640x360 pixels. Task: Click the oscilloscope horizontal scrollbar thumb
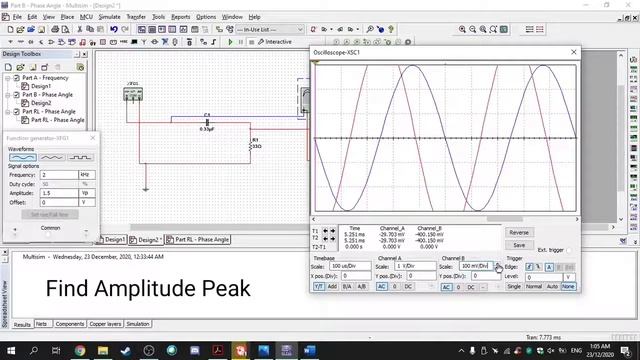[504, 219]
